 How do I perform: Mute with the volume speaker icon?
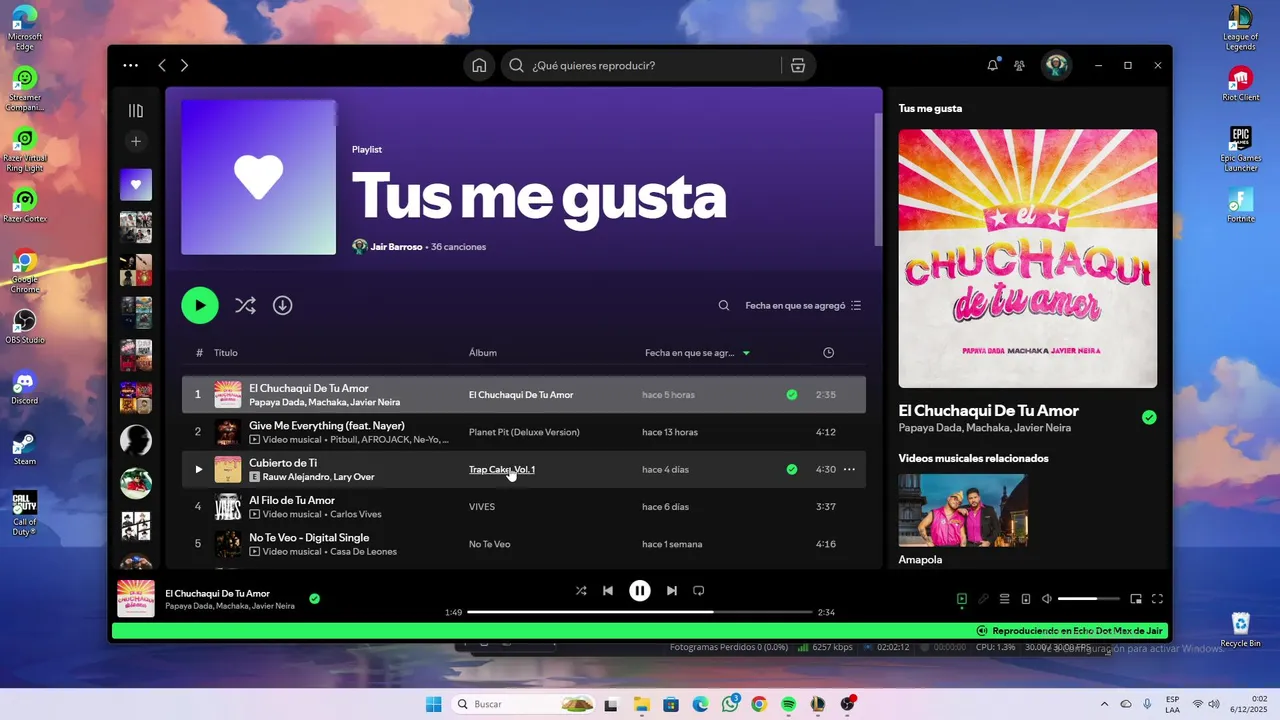coord(1047,599)
